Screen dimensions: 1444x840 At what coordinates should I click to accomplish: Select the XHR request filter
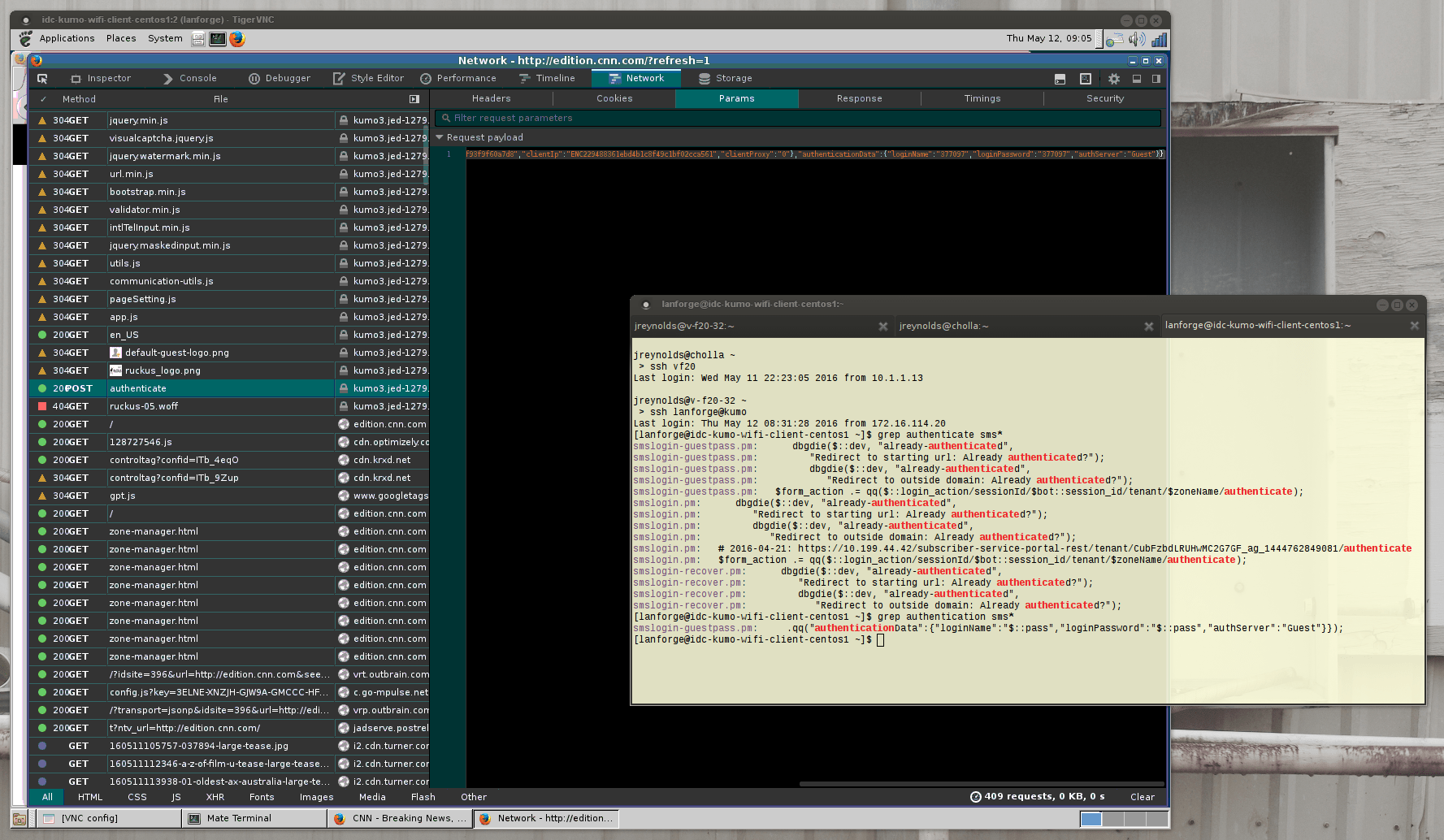[x=215, y=797]
